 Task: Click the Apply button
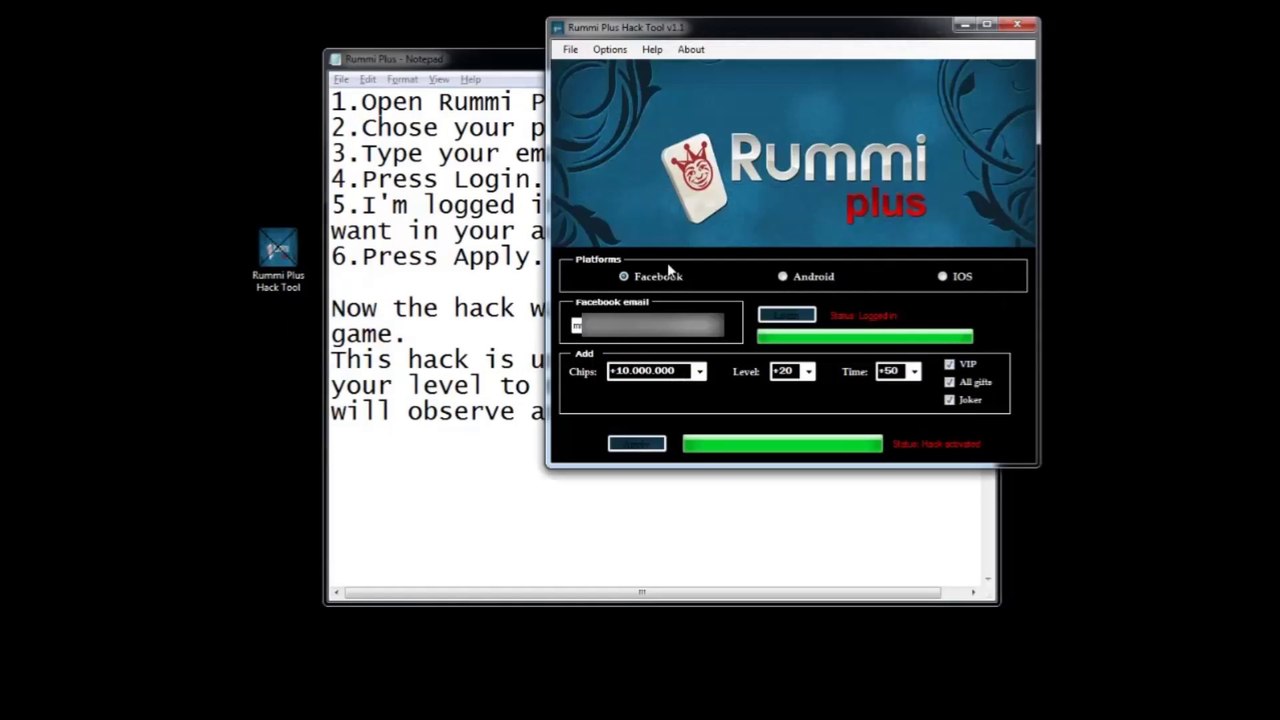637,444
